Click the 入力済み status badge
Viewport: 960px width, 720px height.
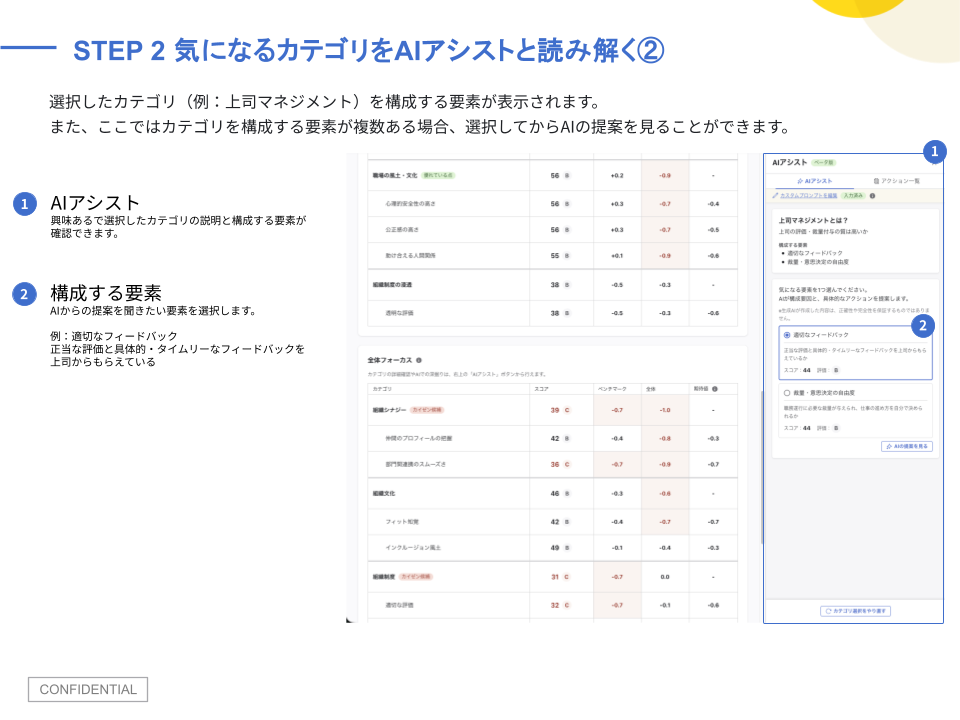click(x=853, y=196)
